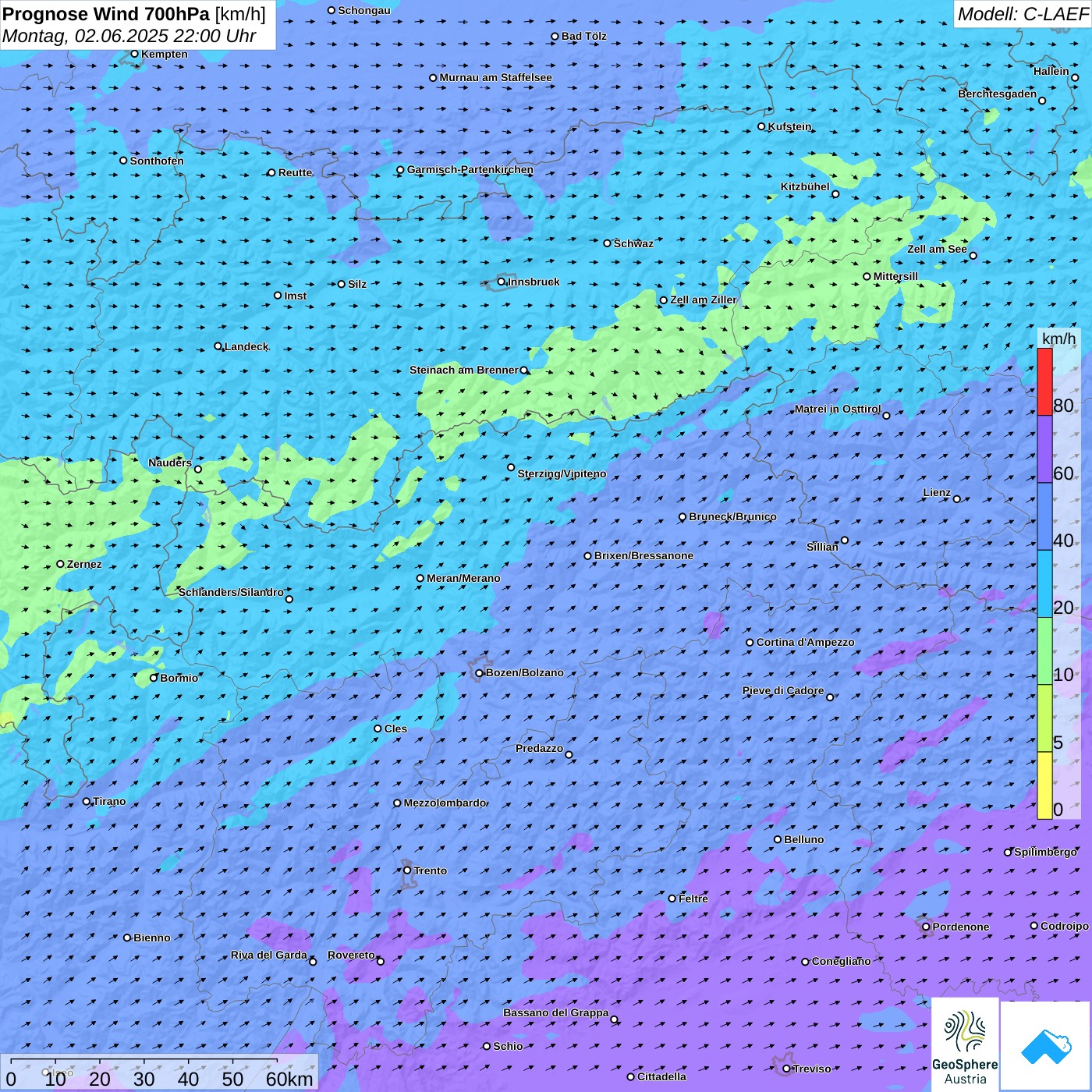Click the Schlanders/Silandro label
This screenshot has width=1092, height=1092.
pyautogui.click(x=231, y=592)
